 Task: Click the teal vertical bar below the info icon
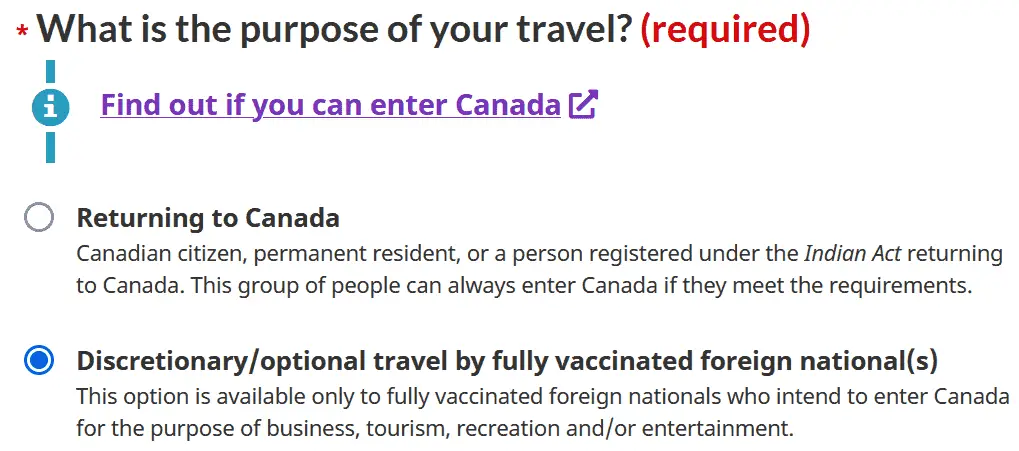50,145
